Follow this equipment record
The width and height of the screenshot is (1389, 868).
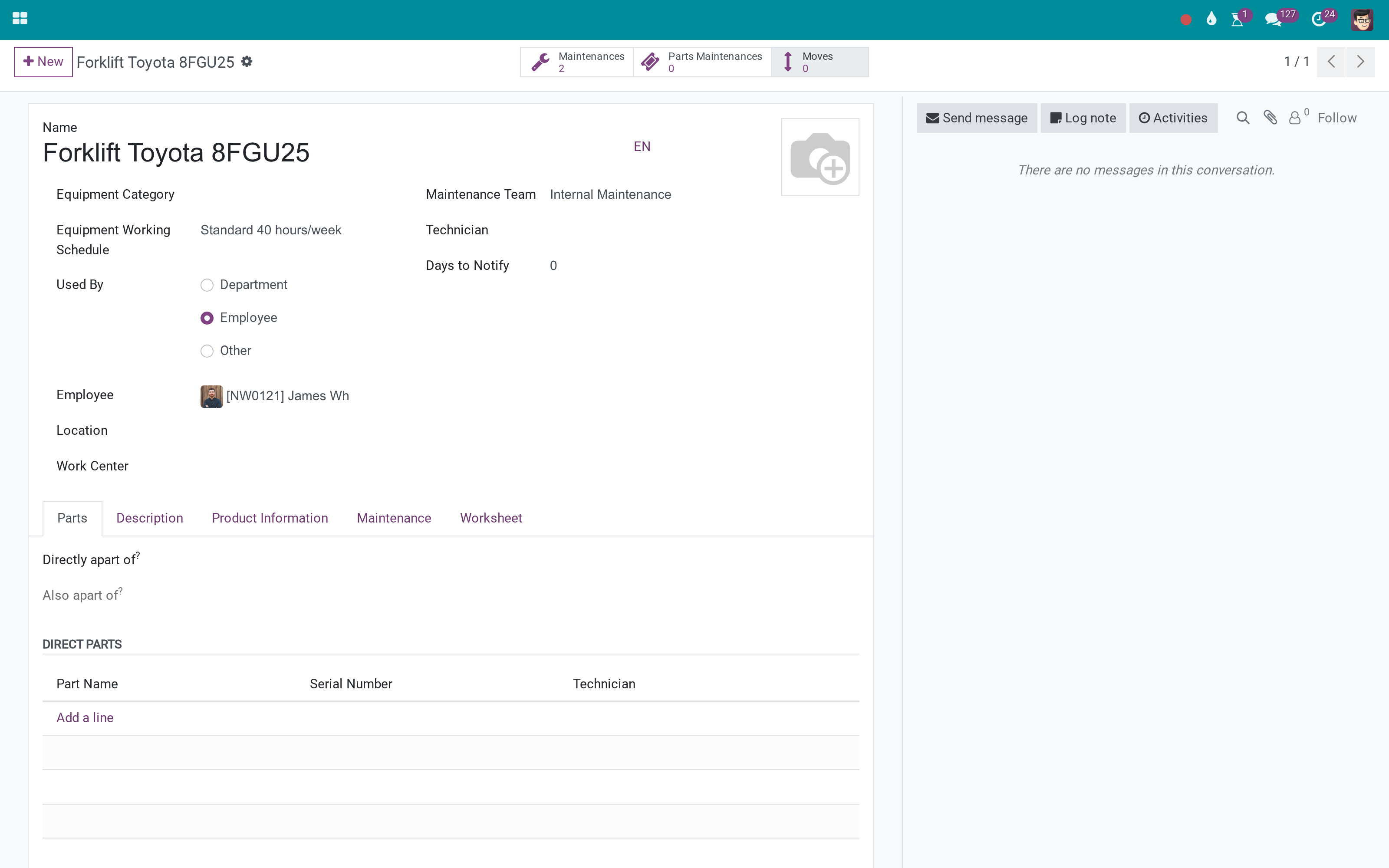click(x=1337, y=118)
